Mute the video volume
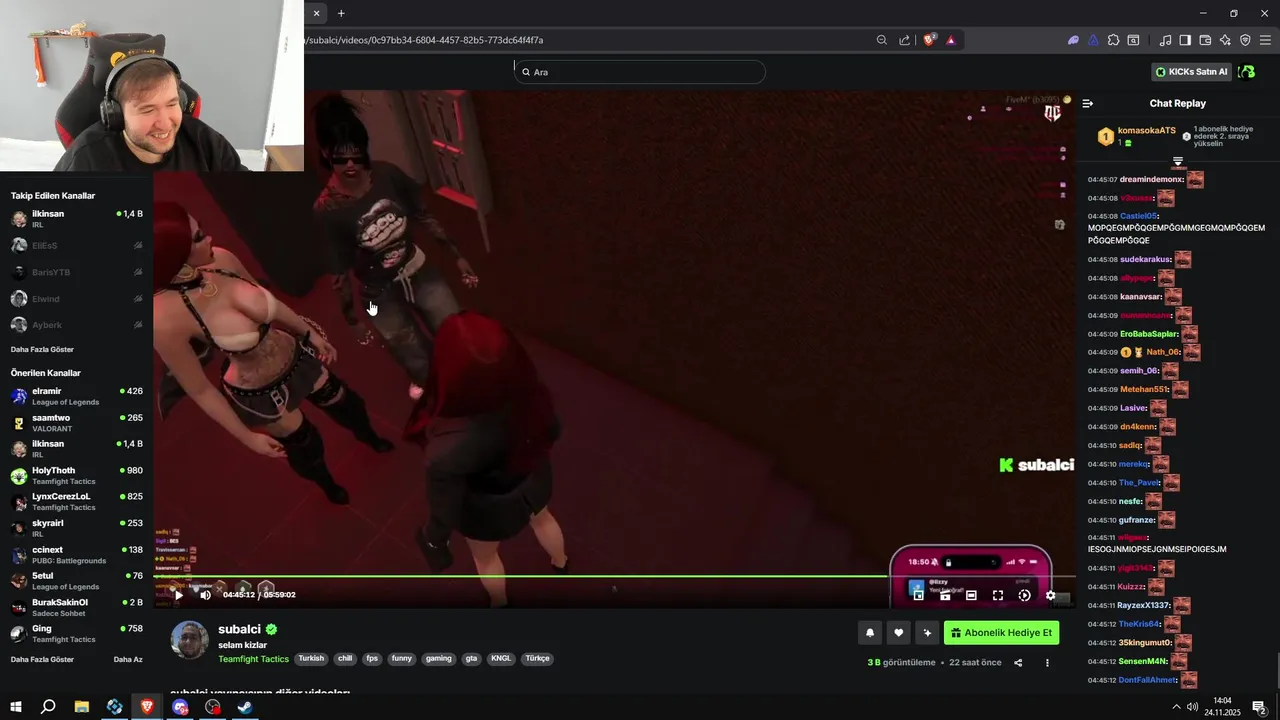The image size is (1280, 720). pos(205,595)
